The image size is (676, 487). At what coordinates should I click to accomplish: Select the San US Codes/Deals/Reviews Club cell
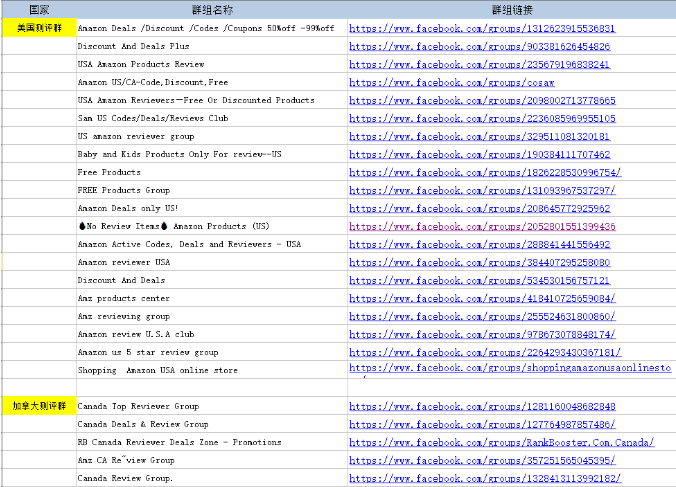coord(212,118)
